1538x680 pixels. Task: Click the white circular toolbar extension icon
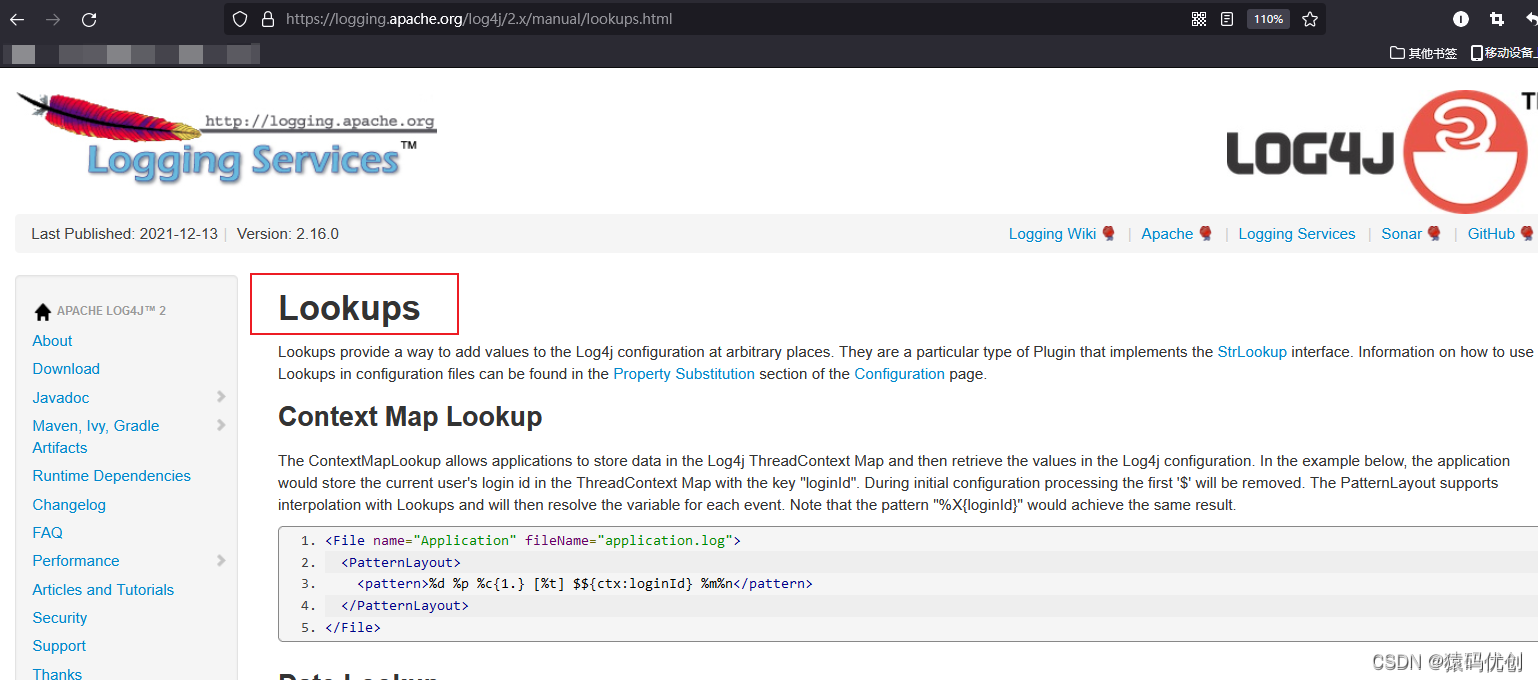pos(1461,19)
